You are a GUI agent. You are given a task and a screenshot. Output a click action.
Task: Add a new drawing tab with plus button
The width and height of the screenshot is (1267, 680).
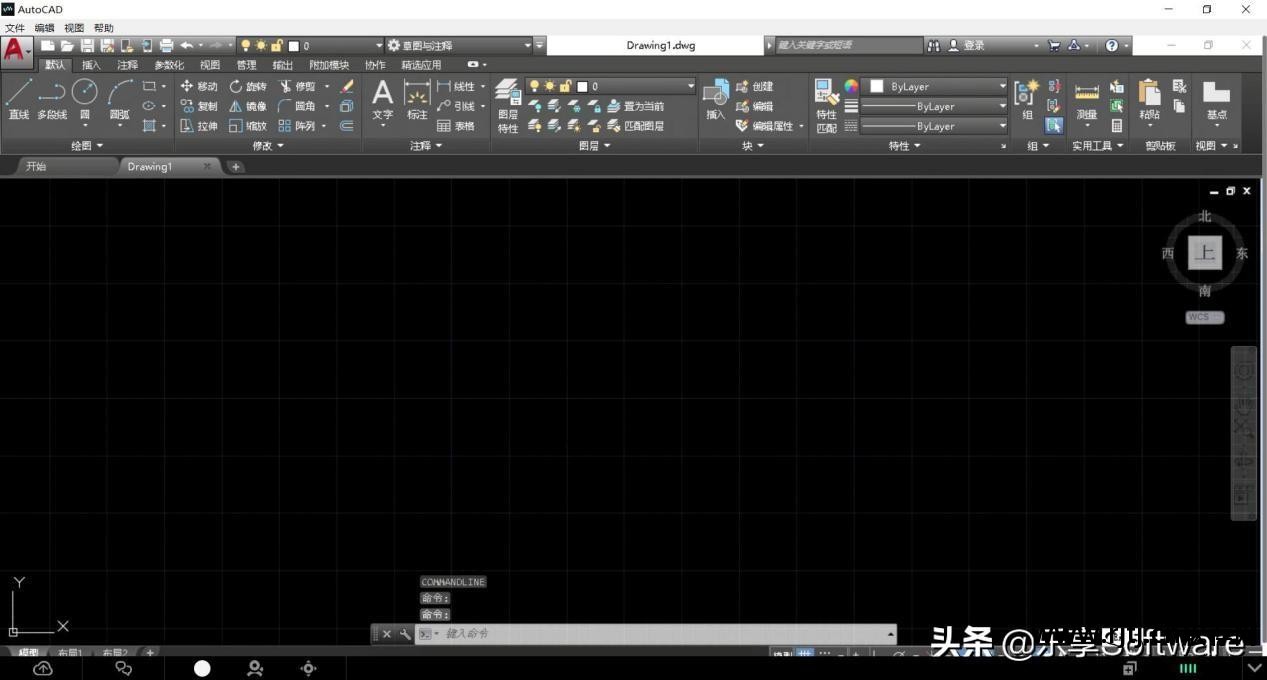(236, 167)
